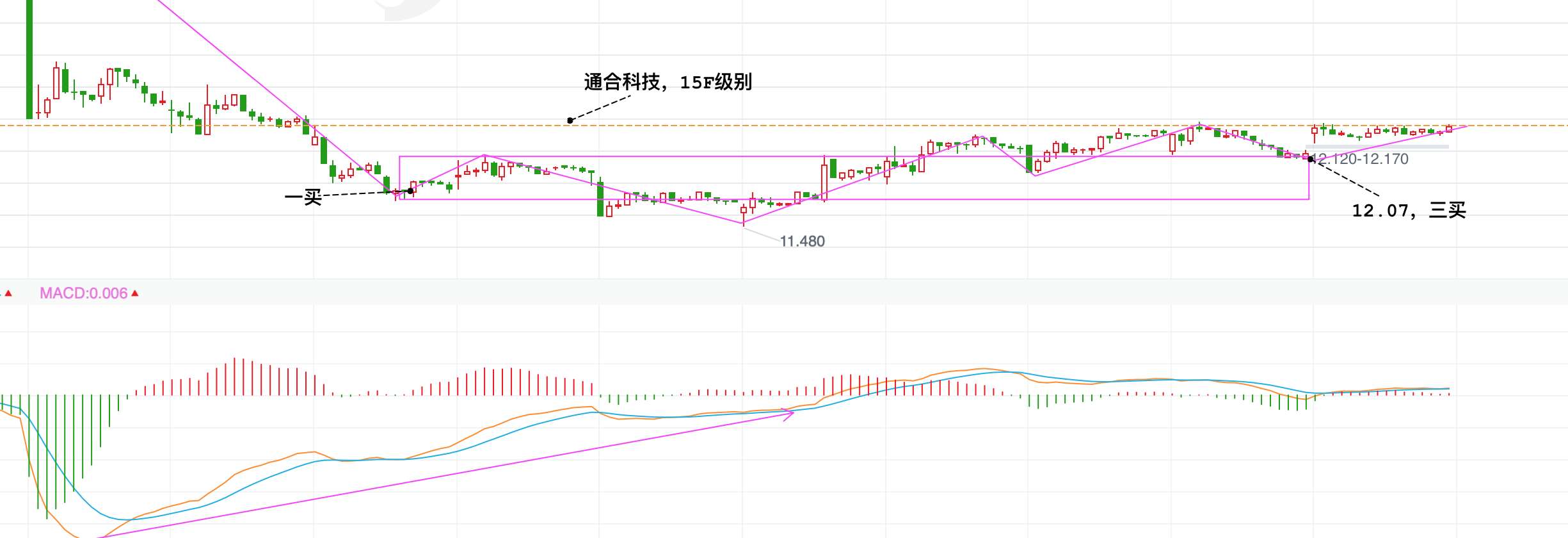Select the 一买 annotation label
Viewport: 1568px width, 538px height.
[303, 197]
